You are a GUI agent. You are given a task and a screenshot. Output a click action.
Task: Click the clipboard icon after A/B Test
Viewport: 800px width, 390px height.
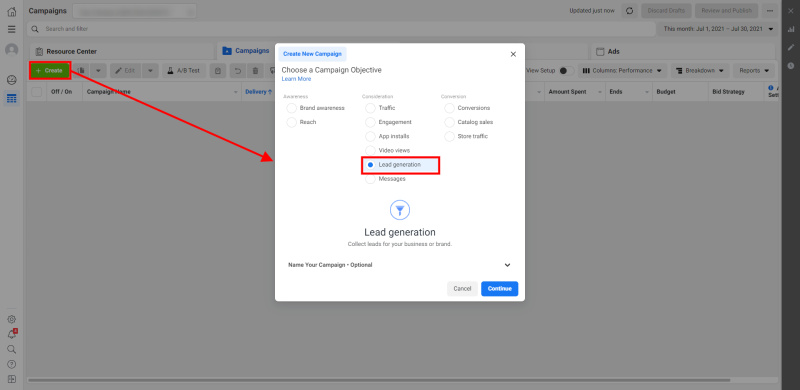tap(218, 70)
